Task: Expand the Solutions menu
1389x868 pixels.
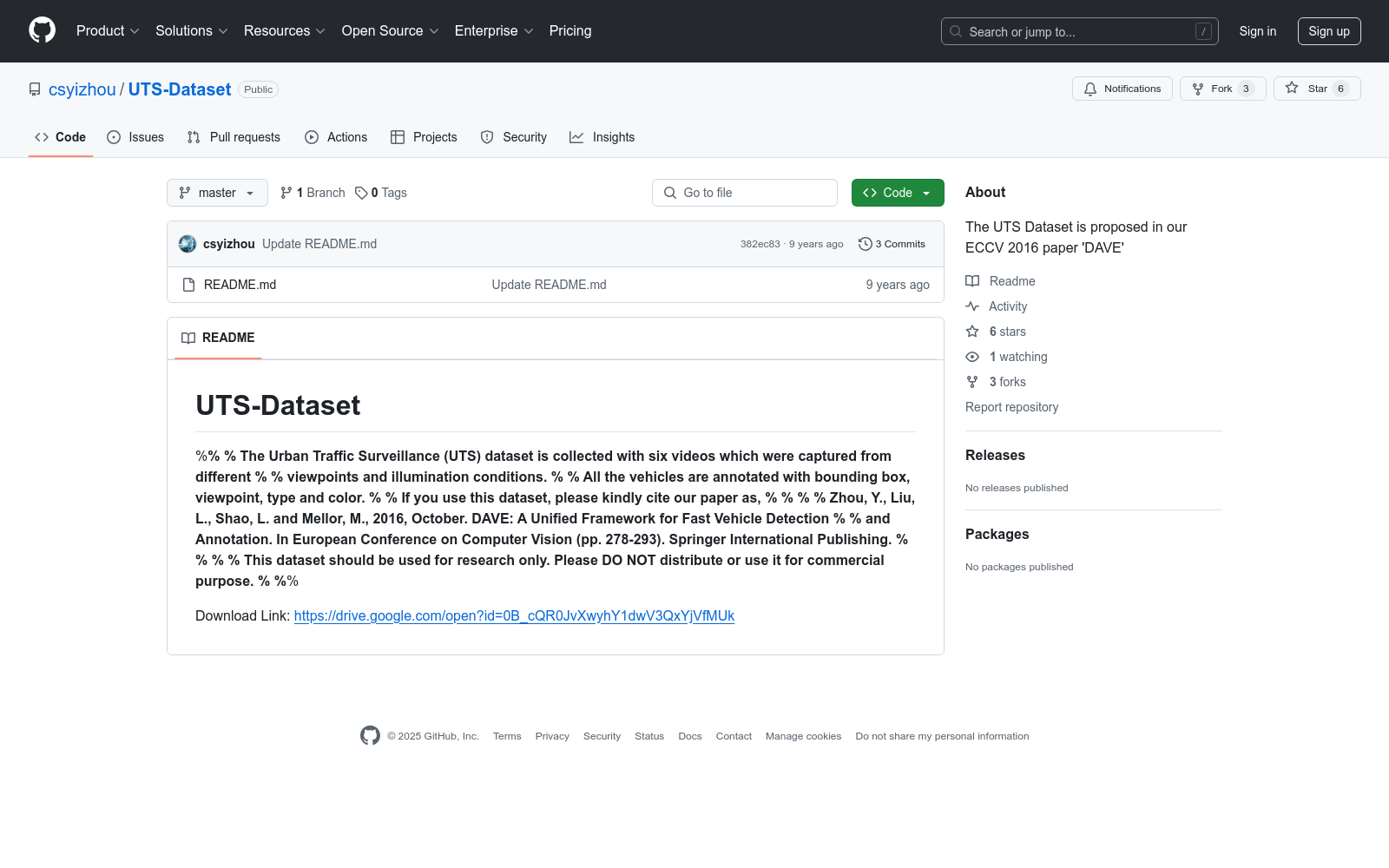Action: pos(192,30)
